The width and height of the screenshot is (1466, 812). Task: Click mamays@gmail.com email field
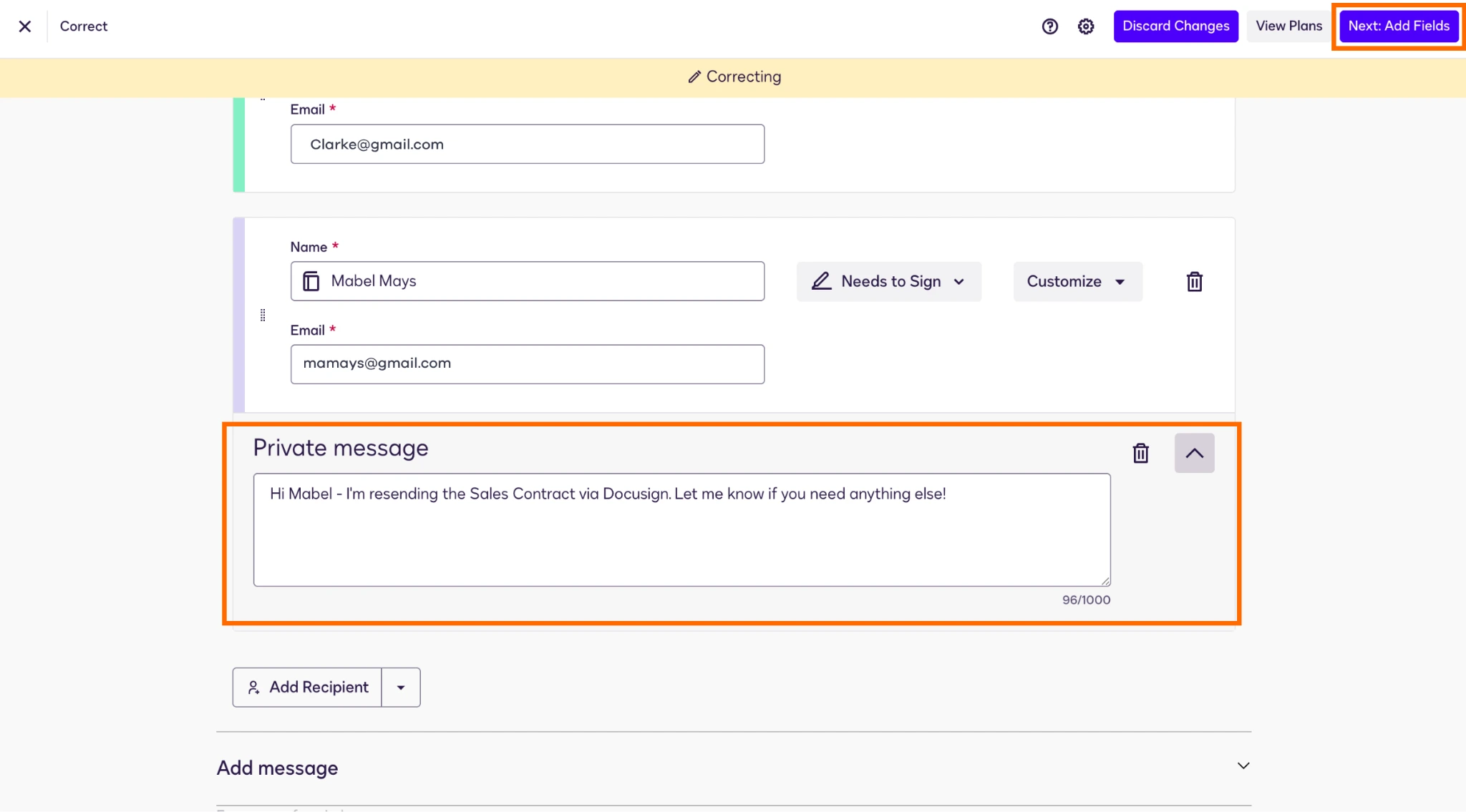[x=528, y=364]
